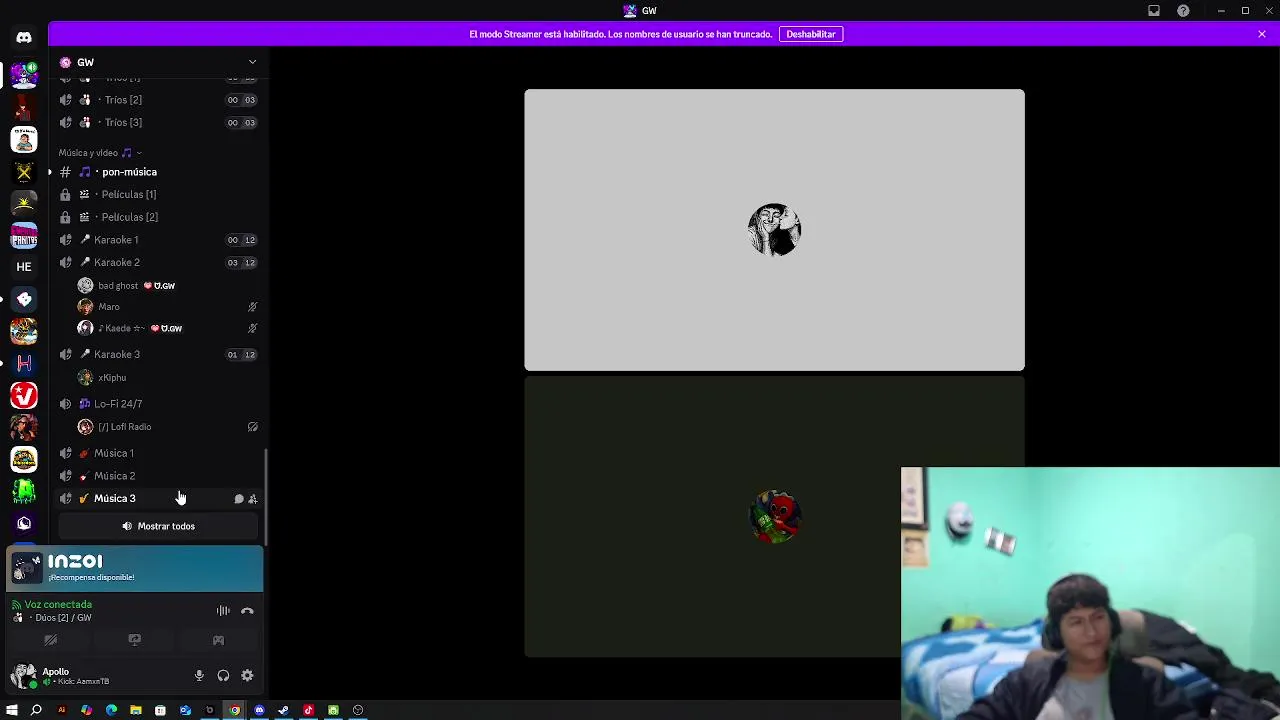Click the Mostrar todos button
The width and height of the screenshot is (1280, 720).
[158, 526]
